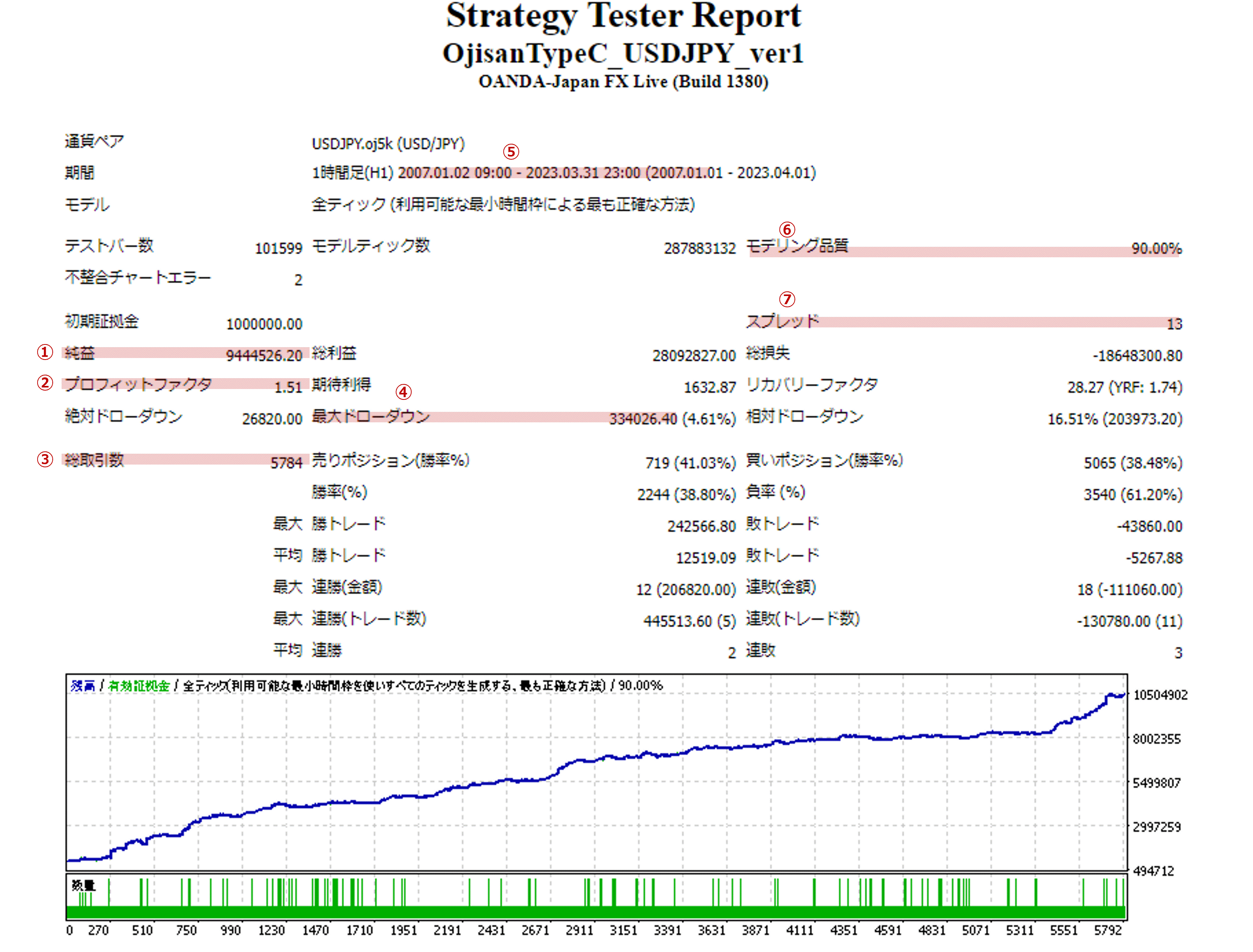
Task: Click the circled number 2 marker
Action: 45,383
